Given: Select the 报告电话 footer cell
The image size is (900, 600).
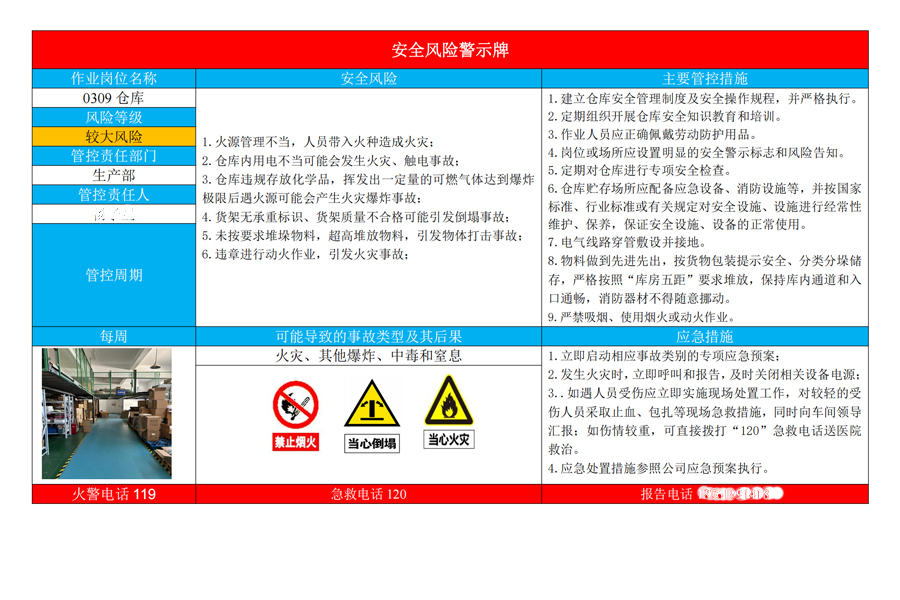Looking at the screenshot, I should pos(705,494).
